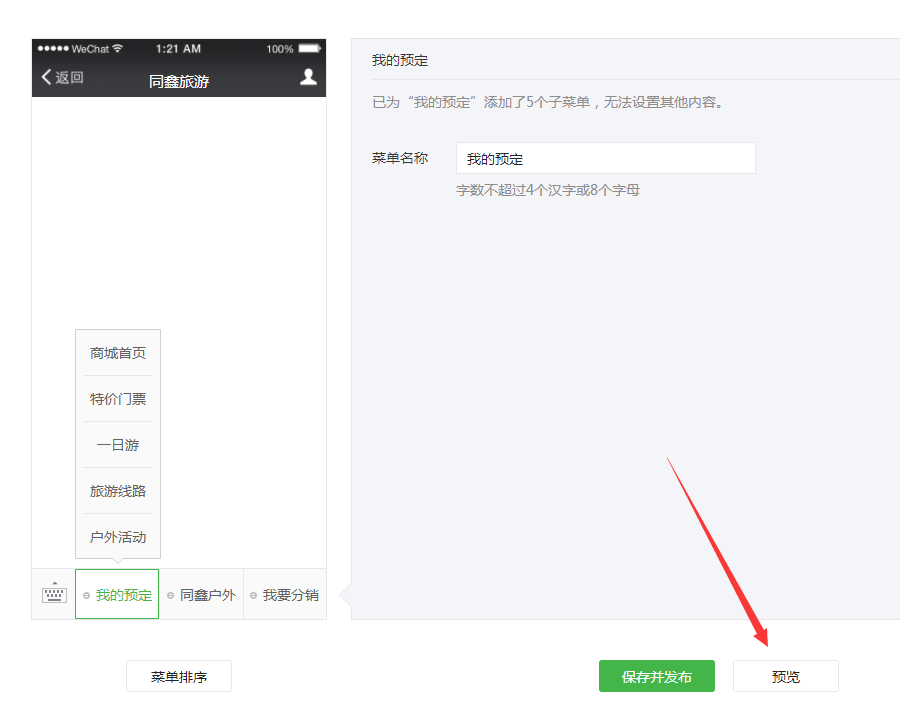Image resolution: width=900 pixels, height=719 pixels.
Task: Choose 商城首页 from the submenu
Action: [118, 353]
